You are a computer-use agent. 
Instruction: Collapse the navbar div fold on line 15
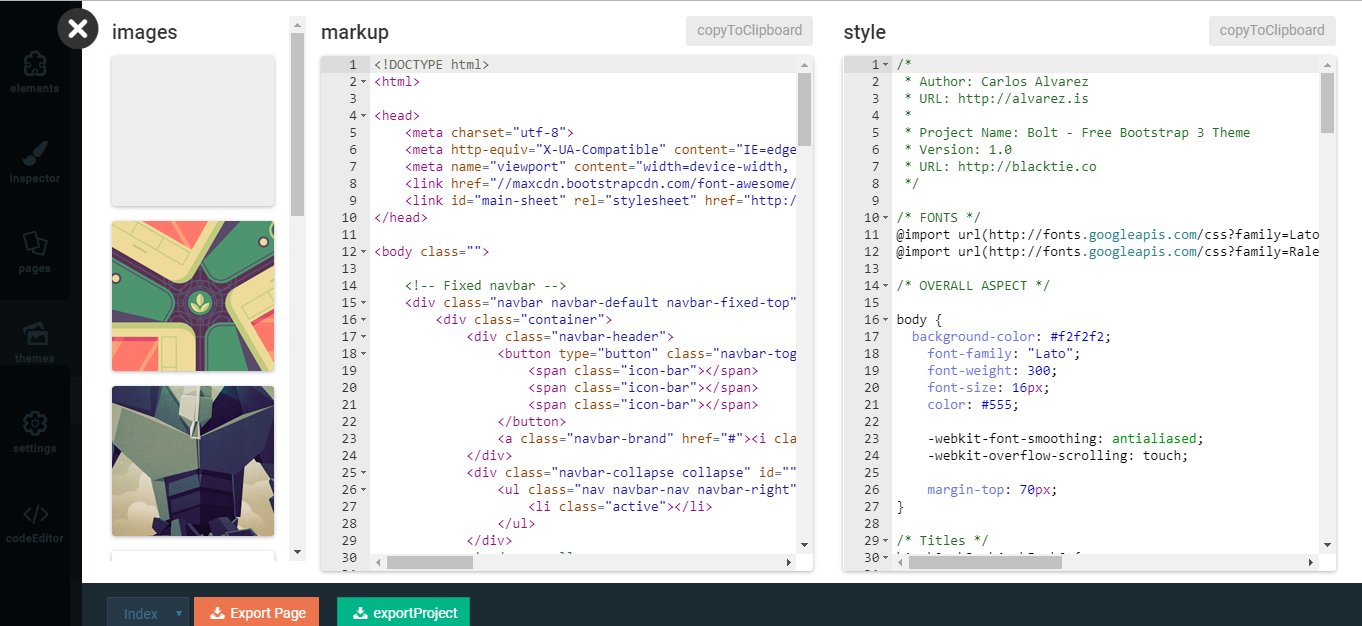pyautogui.click(x=363, y=303)
